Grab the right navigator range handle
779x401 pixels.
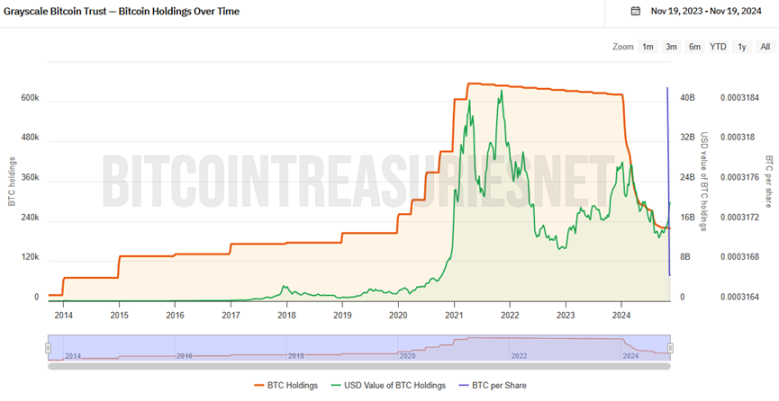[x=670, y=347]
